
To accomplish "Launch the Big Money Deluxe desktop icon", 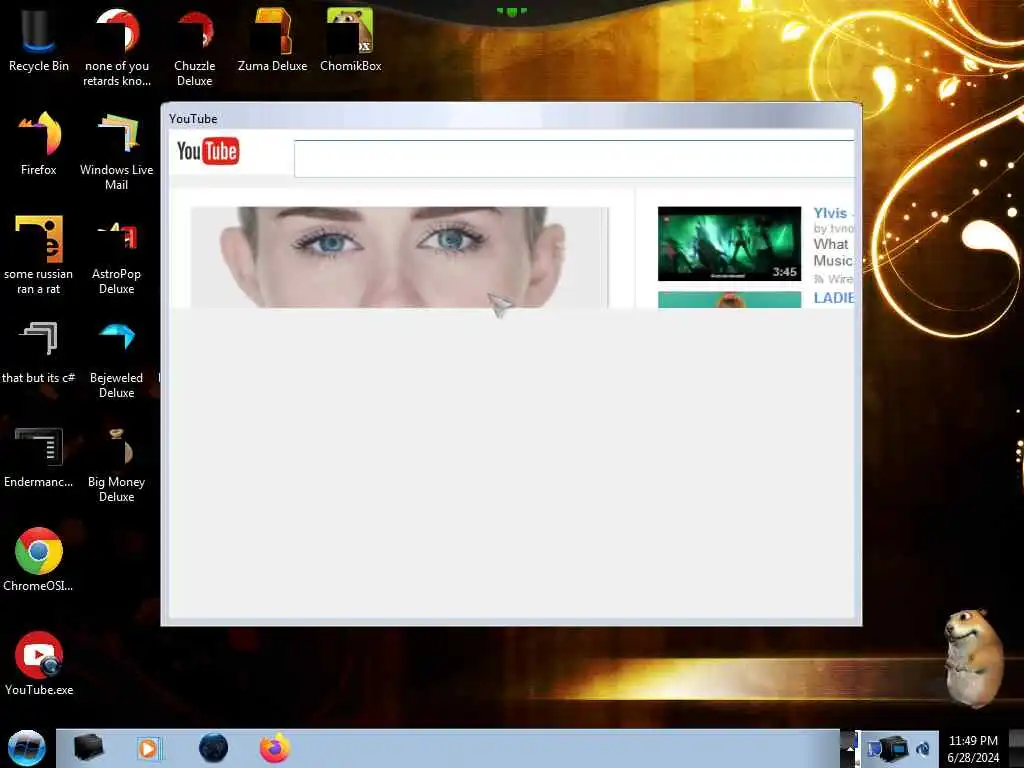I will click(117, 464).
